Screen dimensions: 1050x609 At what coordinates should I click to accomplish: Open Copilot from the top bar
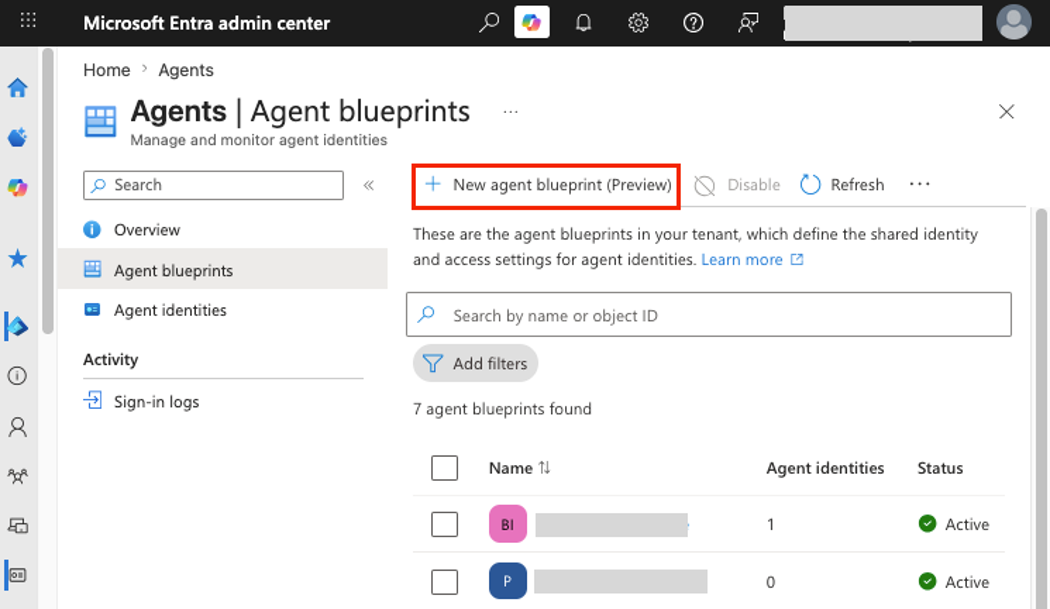tap(532, 22)
